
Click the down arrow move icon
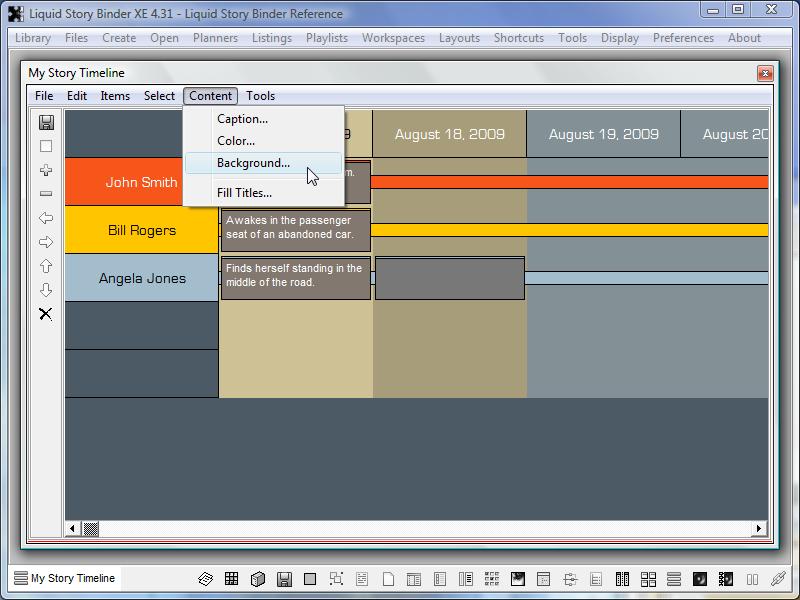tap(46, 290)
